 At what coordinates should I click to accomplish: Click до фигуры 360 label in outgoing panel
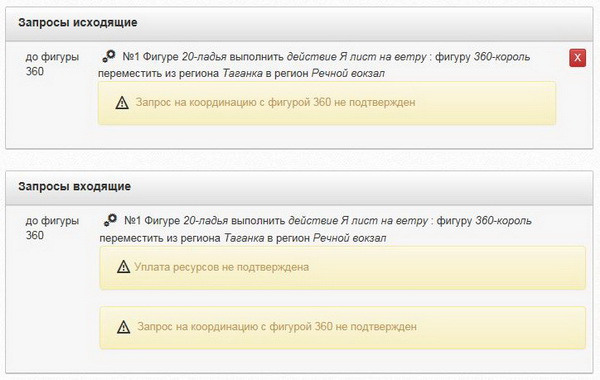click(x=52, y=64)
